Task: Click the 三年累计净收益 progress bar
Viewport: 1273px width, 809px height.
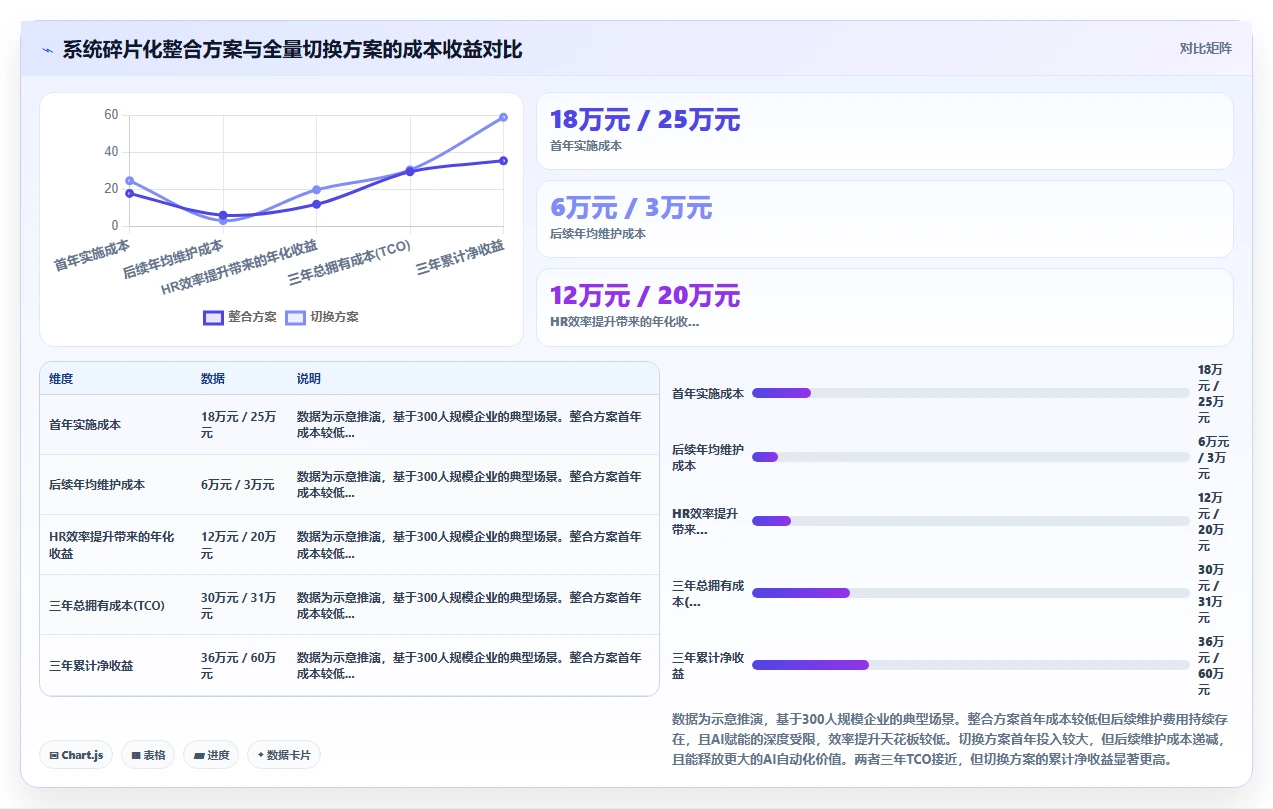Action: 970,665
